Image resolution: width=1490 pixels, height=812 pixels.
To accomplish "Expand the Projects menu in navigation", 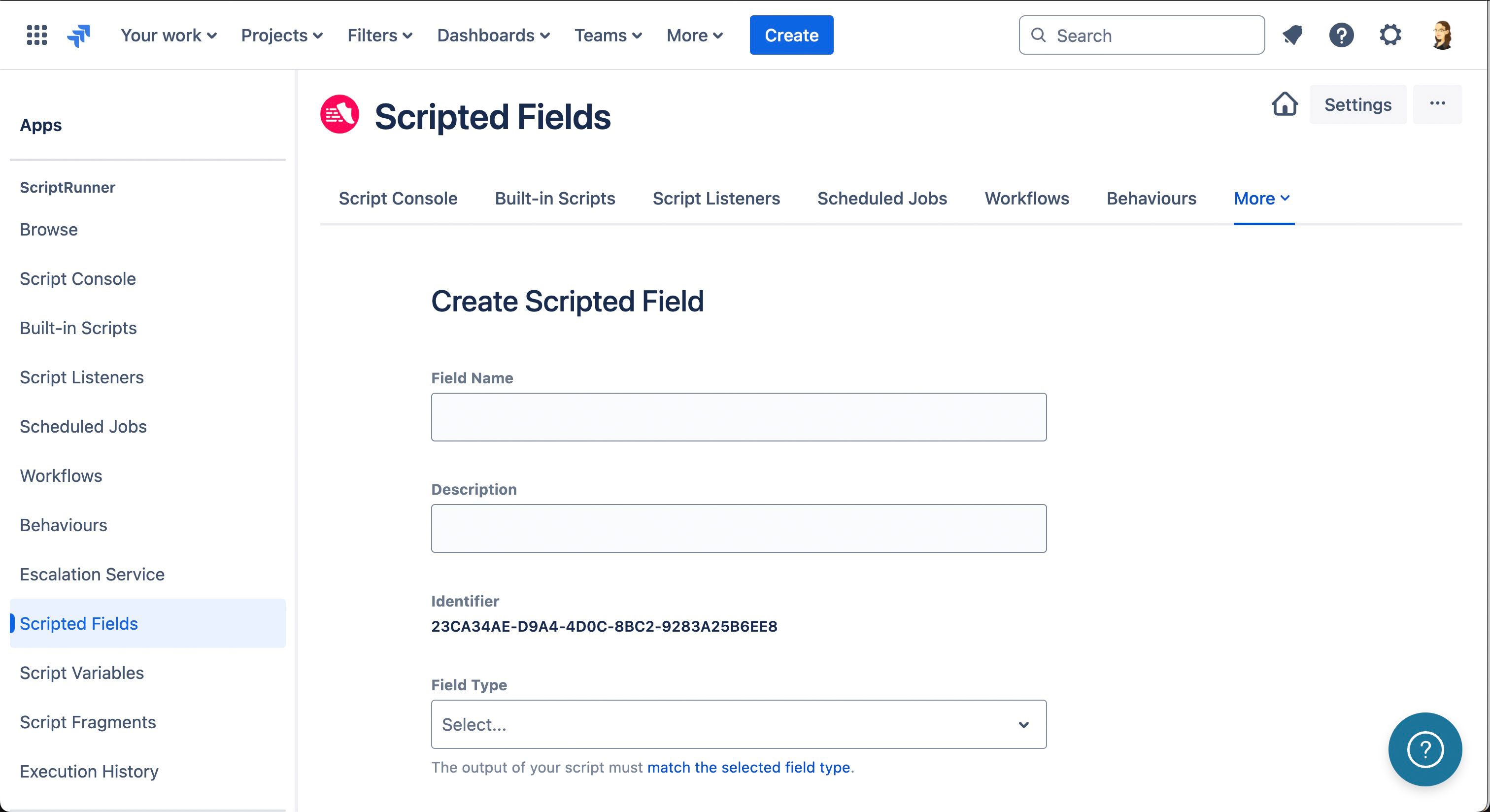I will [282, 35].
